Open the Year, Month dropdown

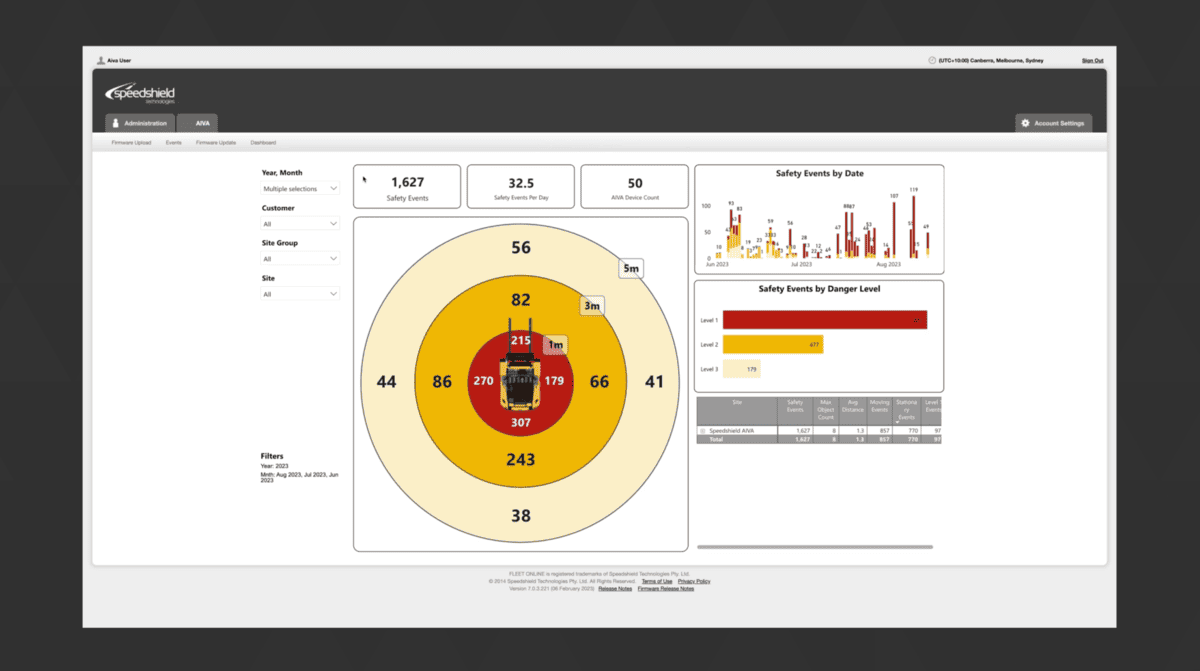tap(300, 188)
